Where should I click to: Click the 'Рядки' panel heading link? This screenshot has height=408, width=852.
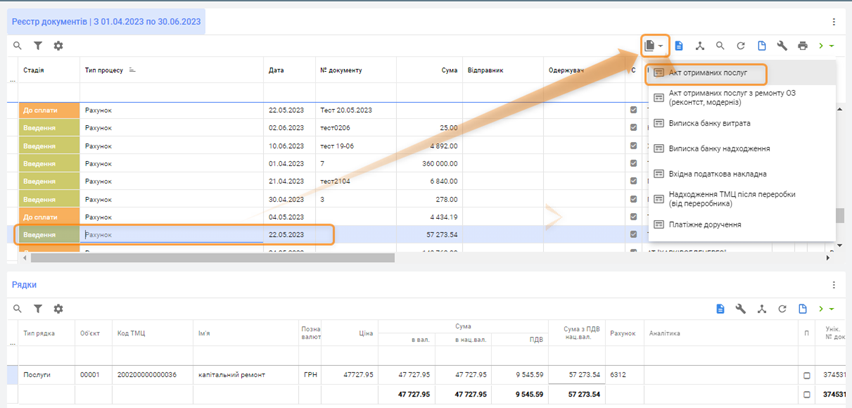[x=24, y=285]
